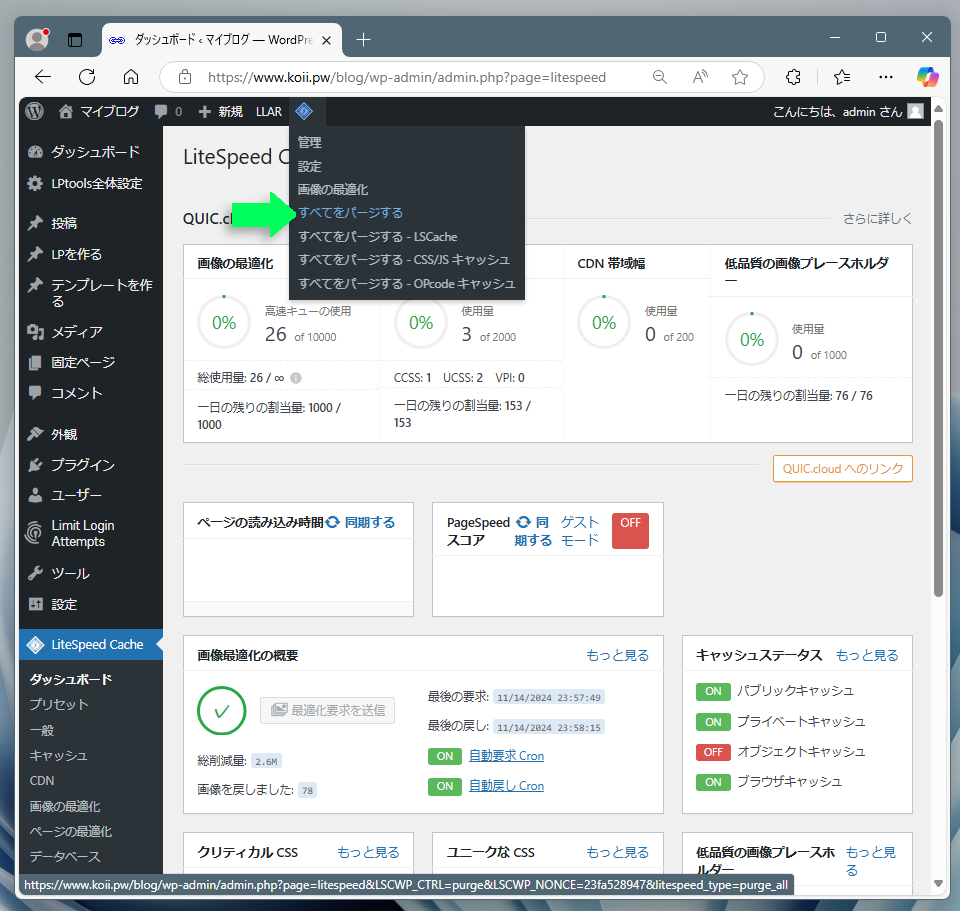Open 固定ページ in sidebar

(91, 362)
